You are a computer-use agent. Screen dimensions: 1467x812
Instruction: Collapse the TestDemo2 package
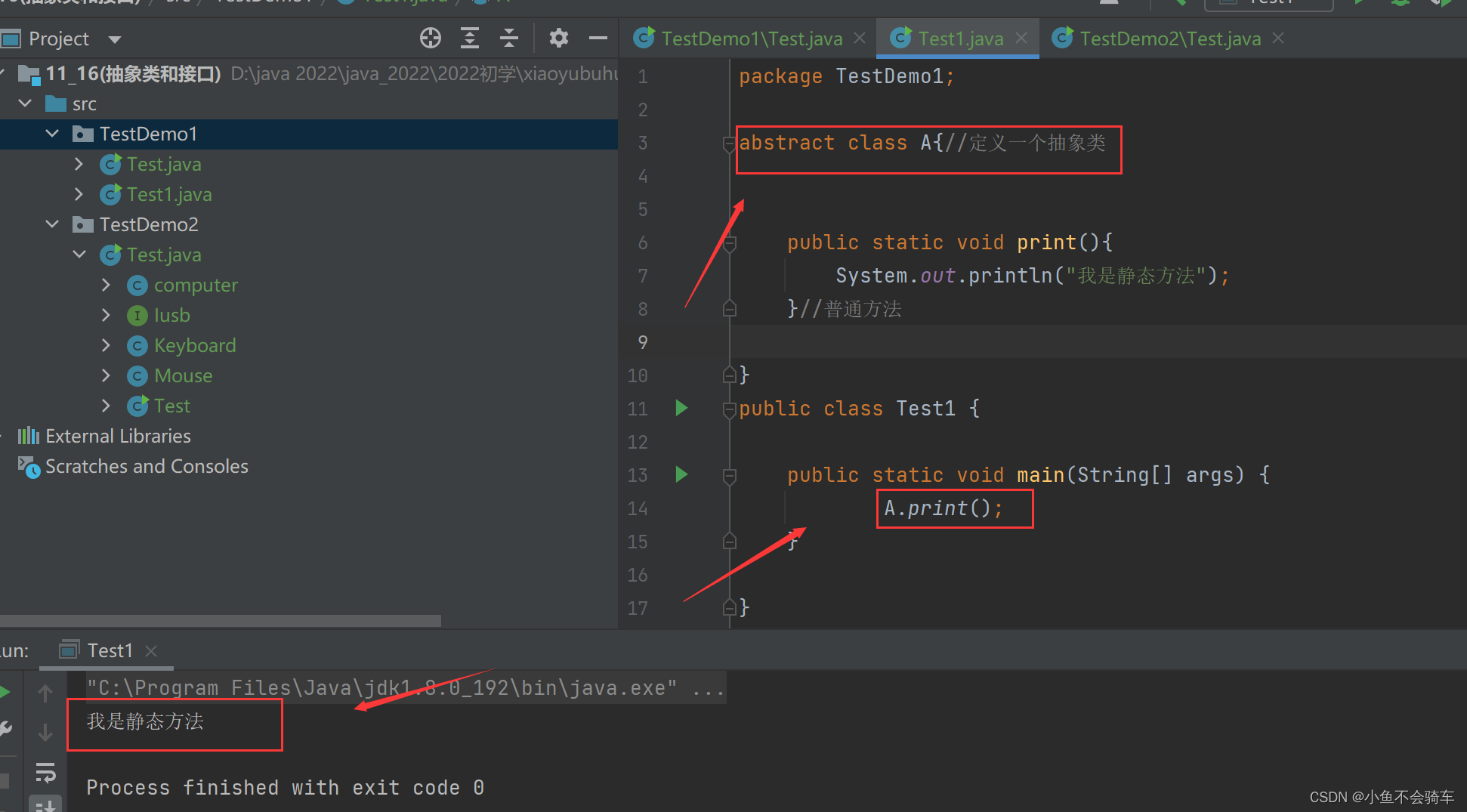(x=52, y=224)
